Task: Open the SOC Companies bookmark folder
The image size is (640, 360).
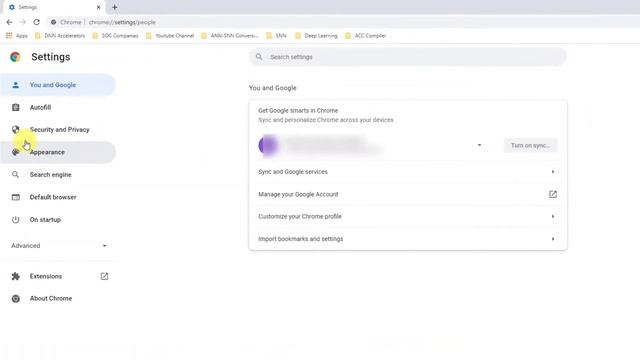Action: [116, 36]
